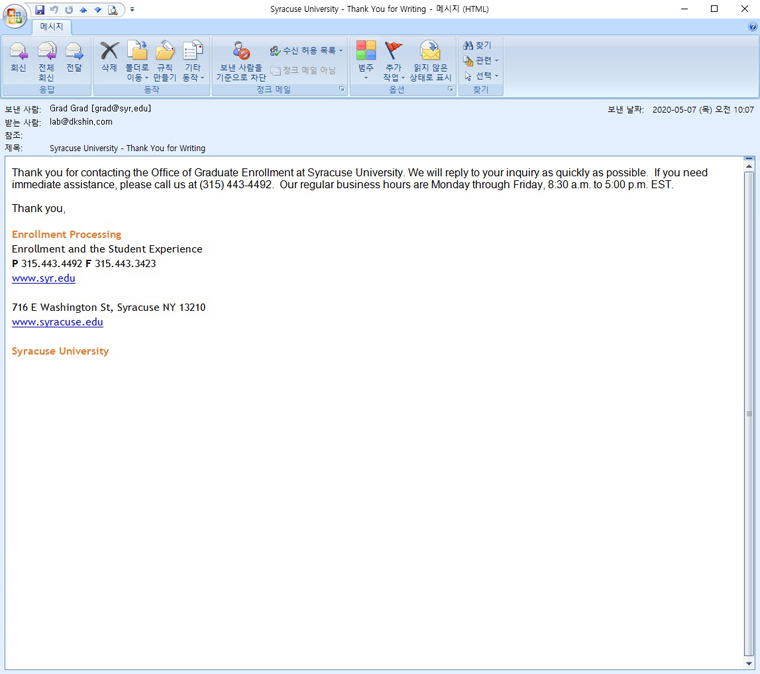The width and height of the screenshot is (760, 674).
Task: Customize quick access toolbar dropdown
Action: tap(132, 9)
